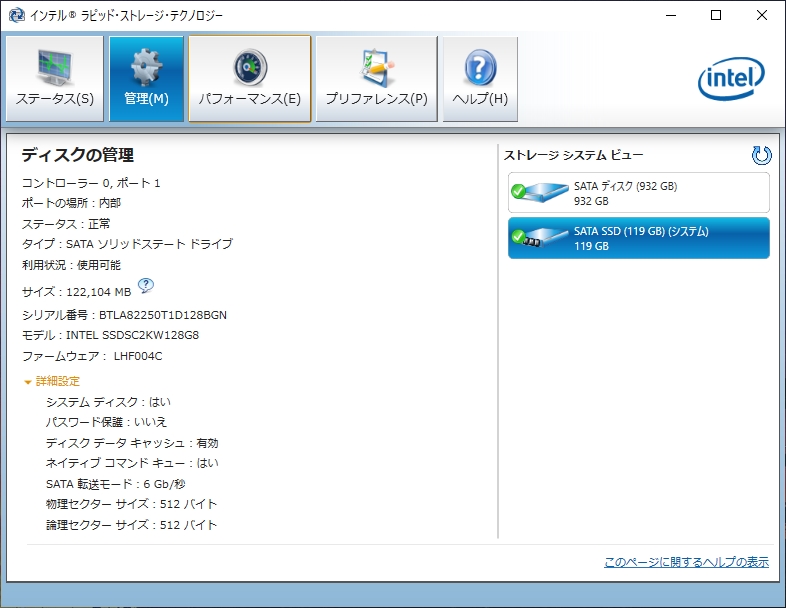786x608 pixels.
Task: Open the ヘルプ(H) help tab
Action: point(480,79)
